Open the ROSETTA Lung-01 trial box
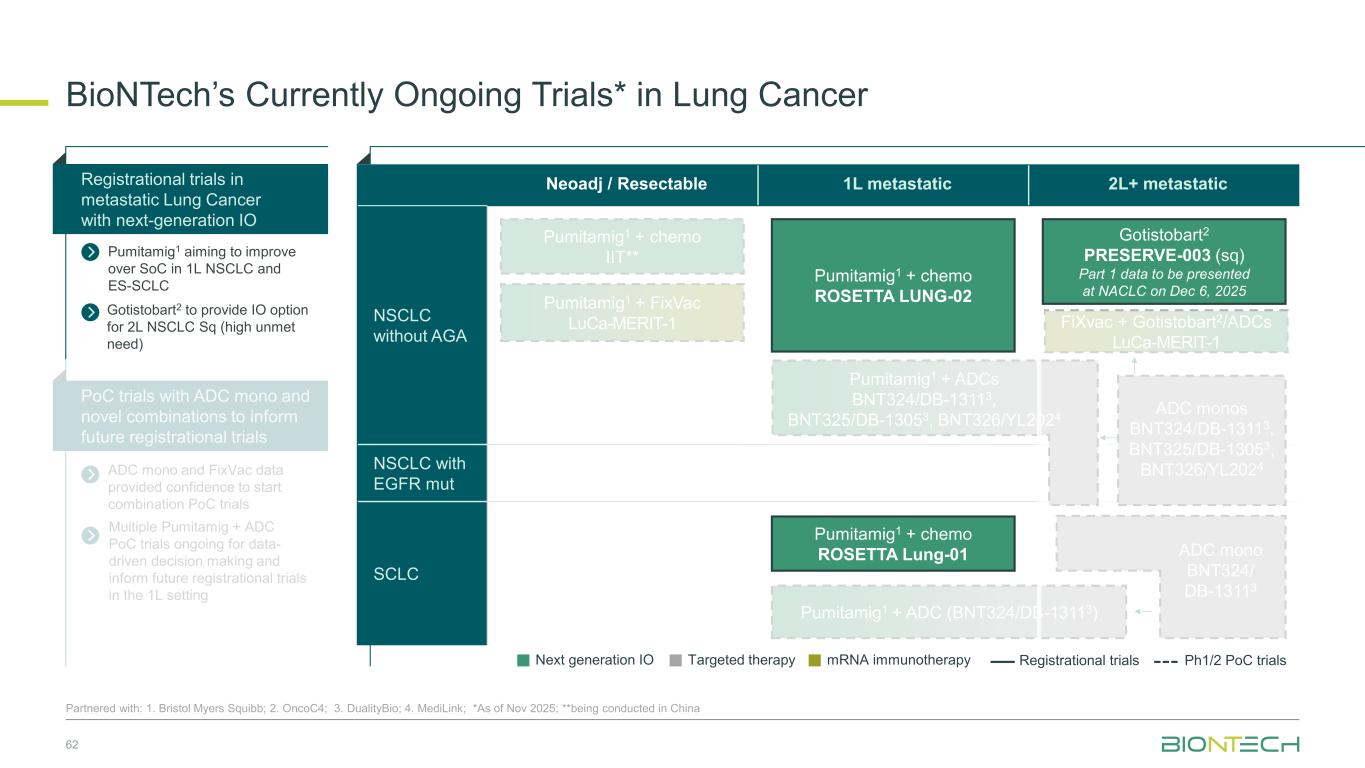Image resolution: width=1365 pixels, height=768 pixels. click(x=893, y=543)
